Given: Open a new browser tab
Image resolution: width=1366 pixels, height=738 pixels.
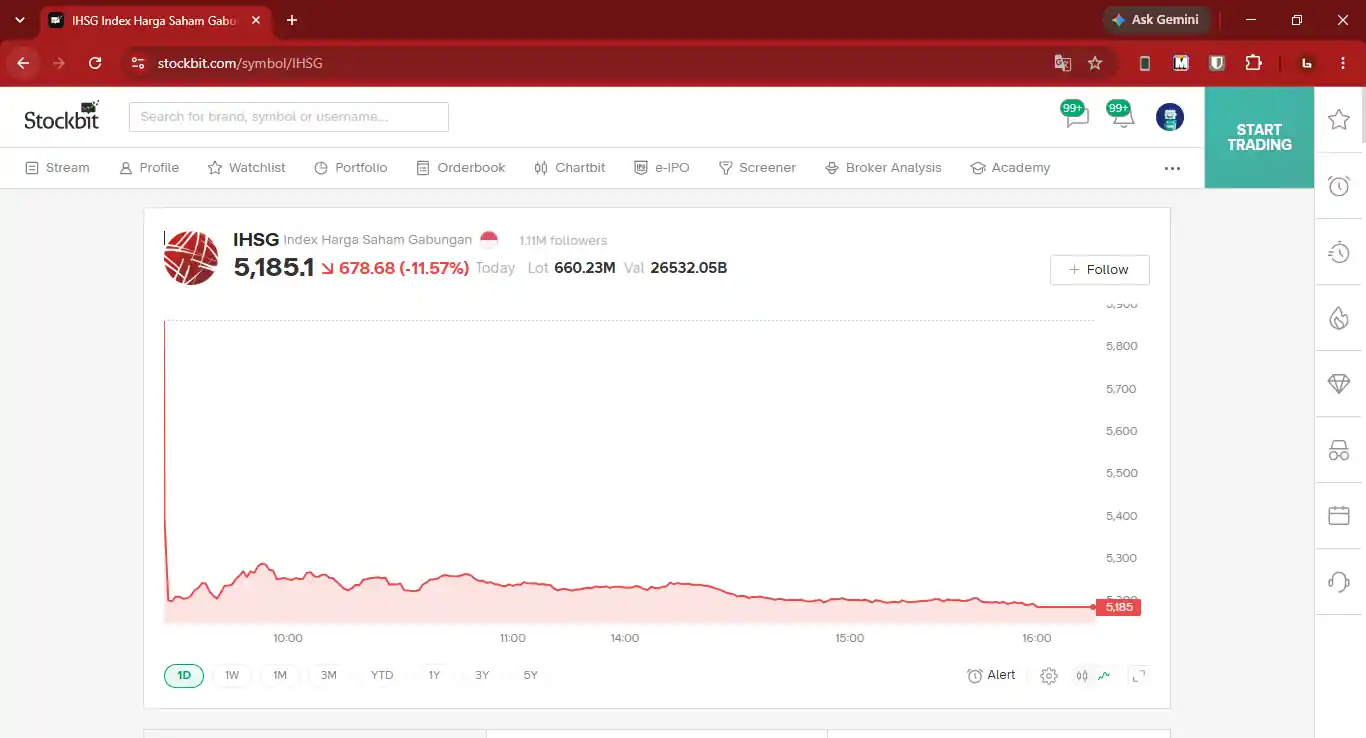Looking at the screenshot, I should [292, 20].
